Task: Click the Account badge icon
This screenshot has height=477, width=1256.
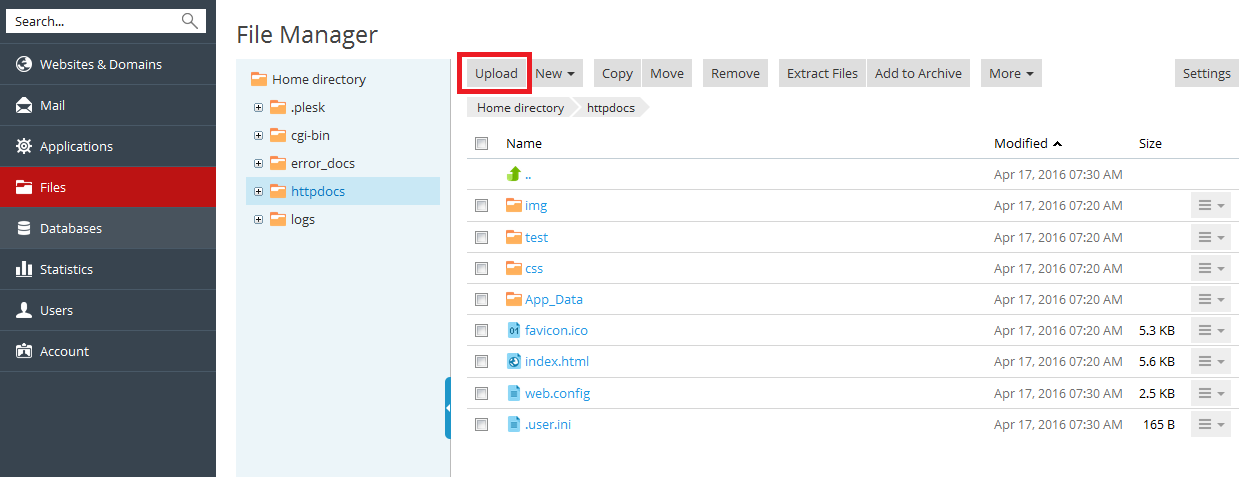Action: pyautogui.click(x=24, y=351)
